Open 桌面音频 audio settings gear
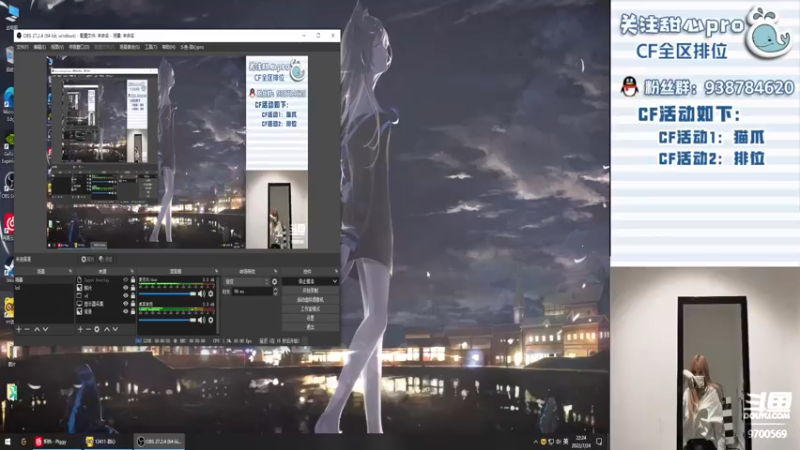 click(x=211, y=320)
